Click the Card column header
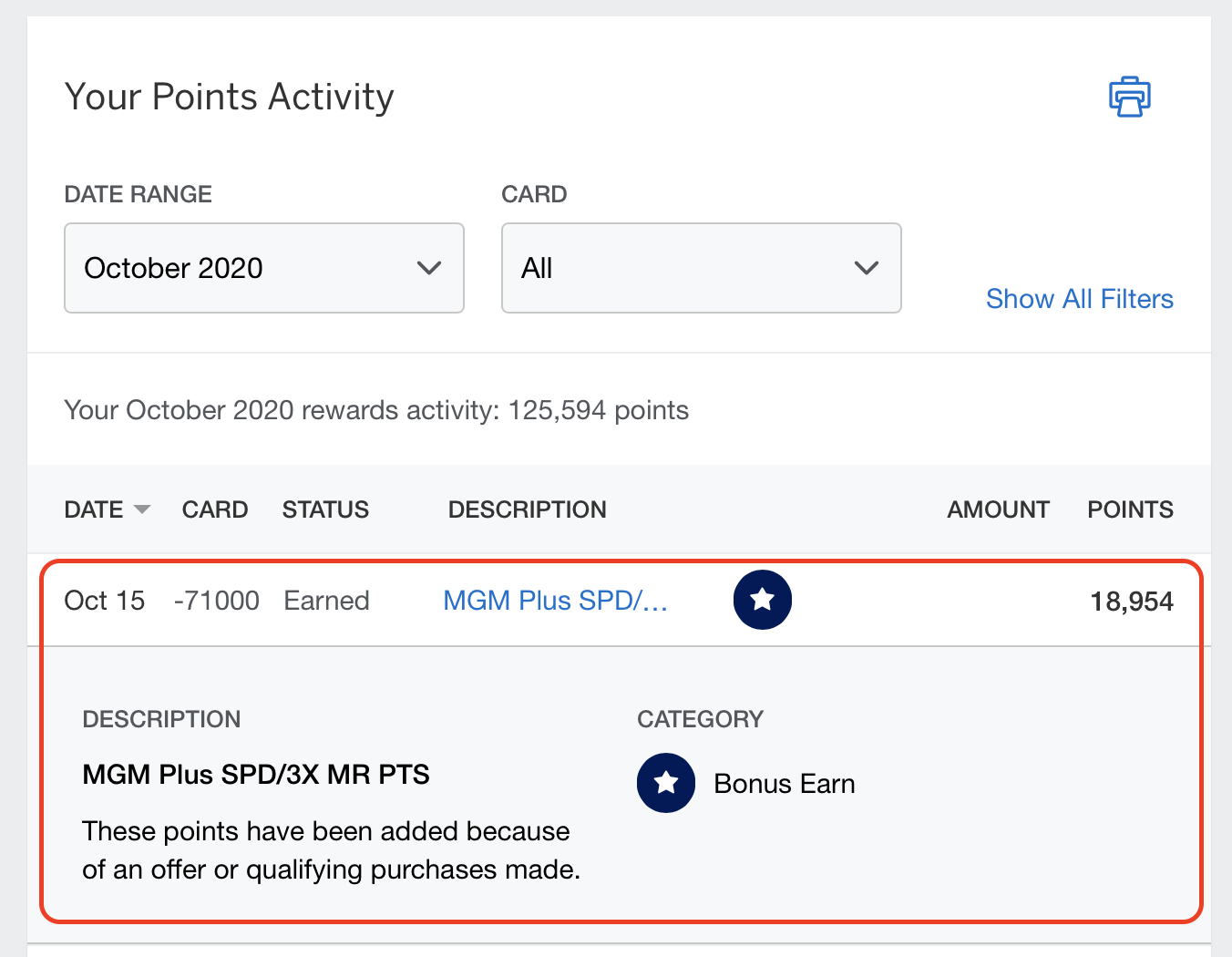 pos(215,509)
